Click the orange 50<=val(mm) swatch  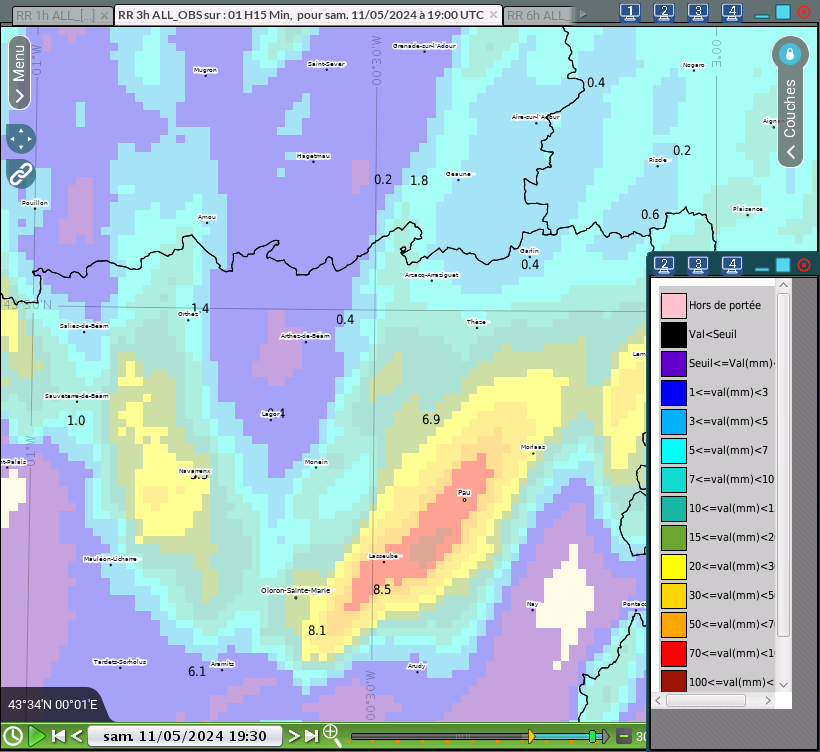(x=674, y=625)
